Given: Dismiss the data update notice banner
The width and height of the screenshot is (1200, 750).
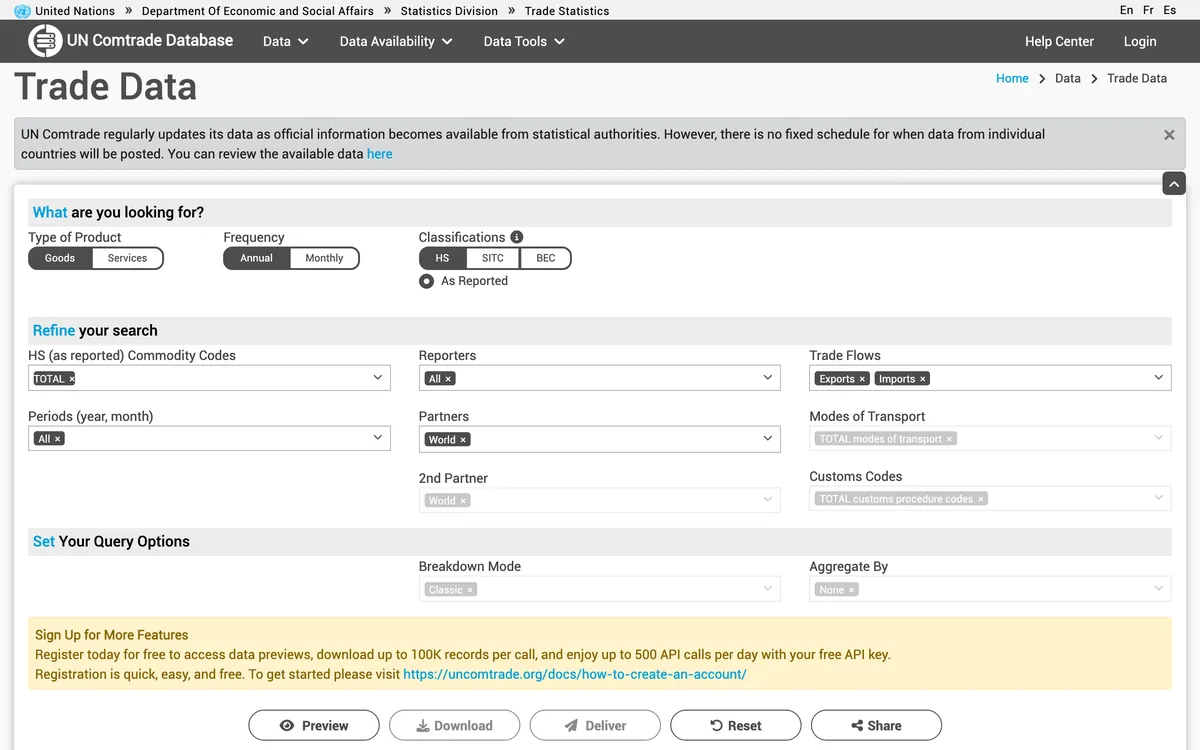Looking at the screenshot, I should coord(1169,135).
